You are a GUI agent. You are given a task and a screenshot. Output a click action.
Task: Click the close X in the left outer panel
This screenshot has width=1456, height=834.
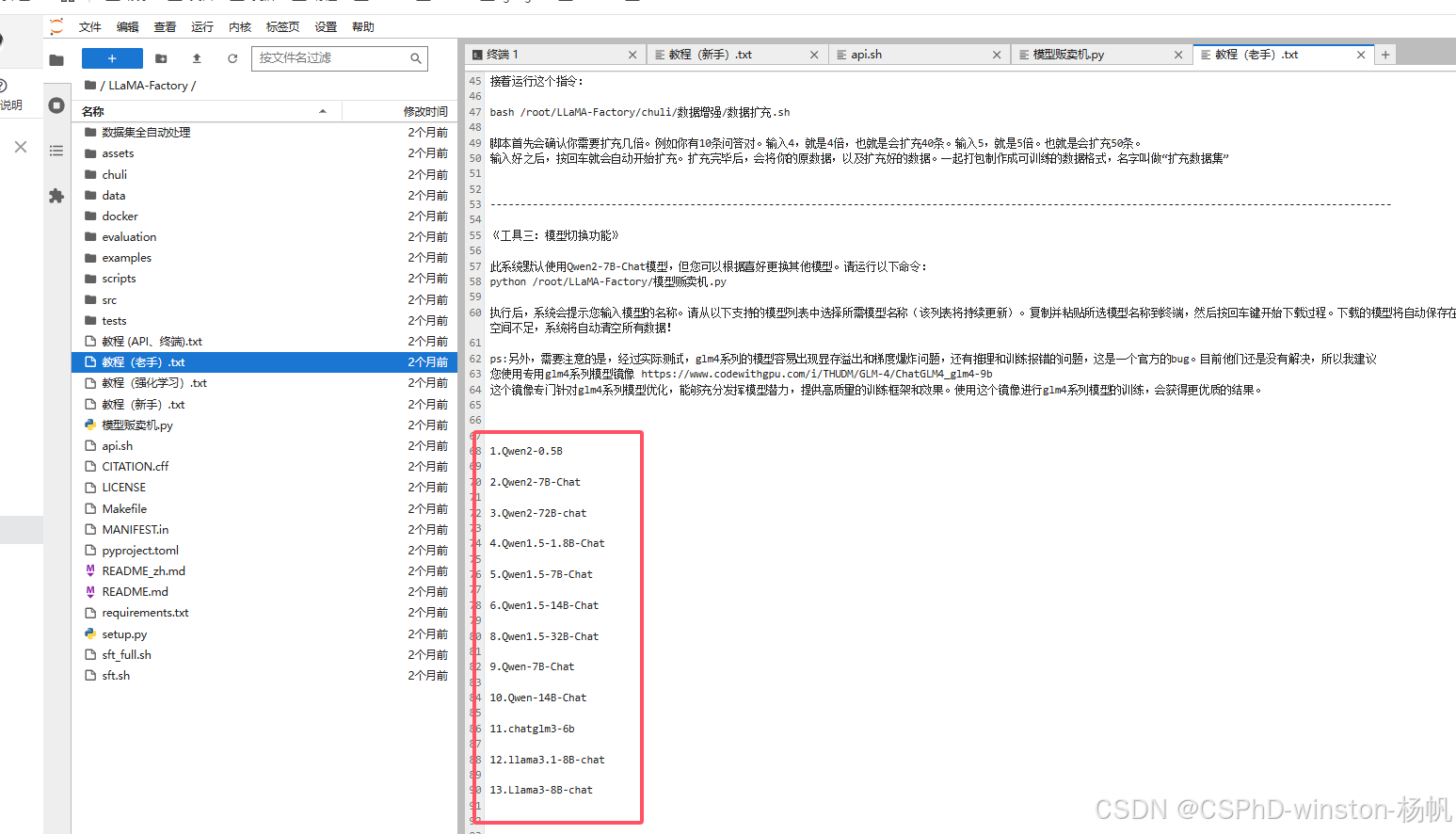pos(21,147)
